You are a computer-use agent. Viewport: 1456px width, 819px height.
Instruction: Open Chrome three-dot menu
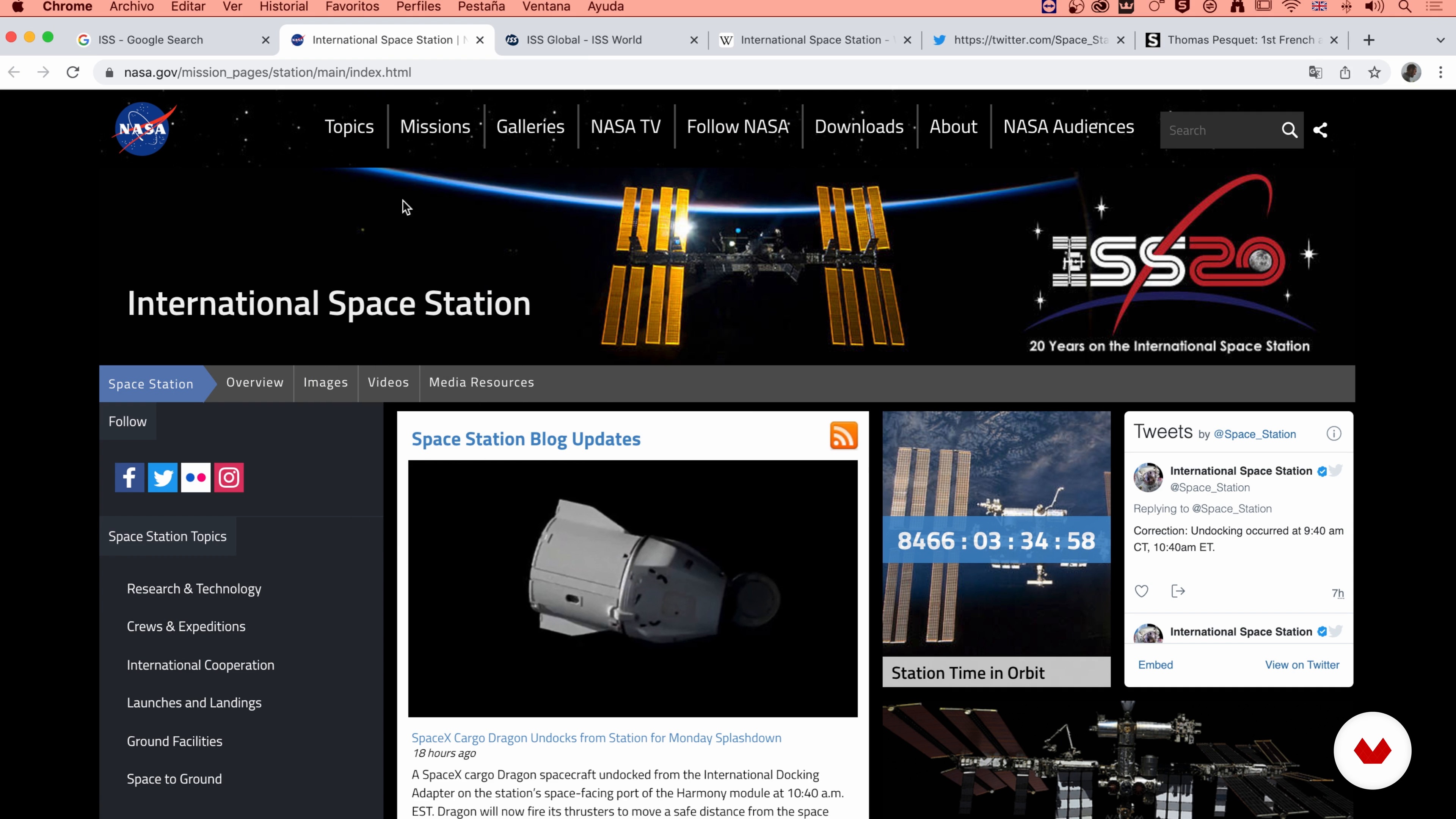[1440, 72]
